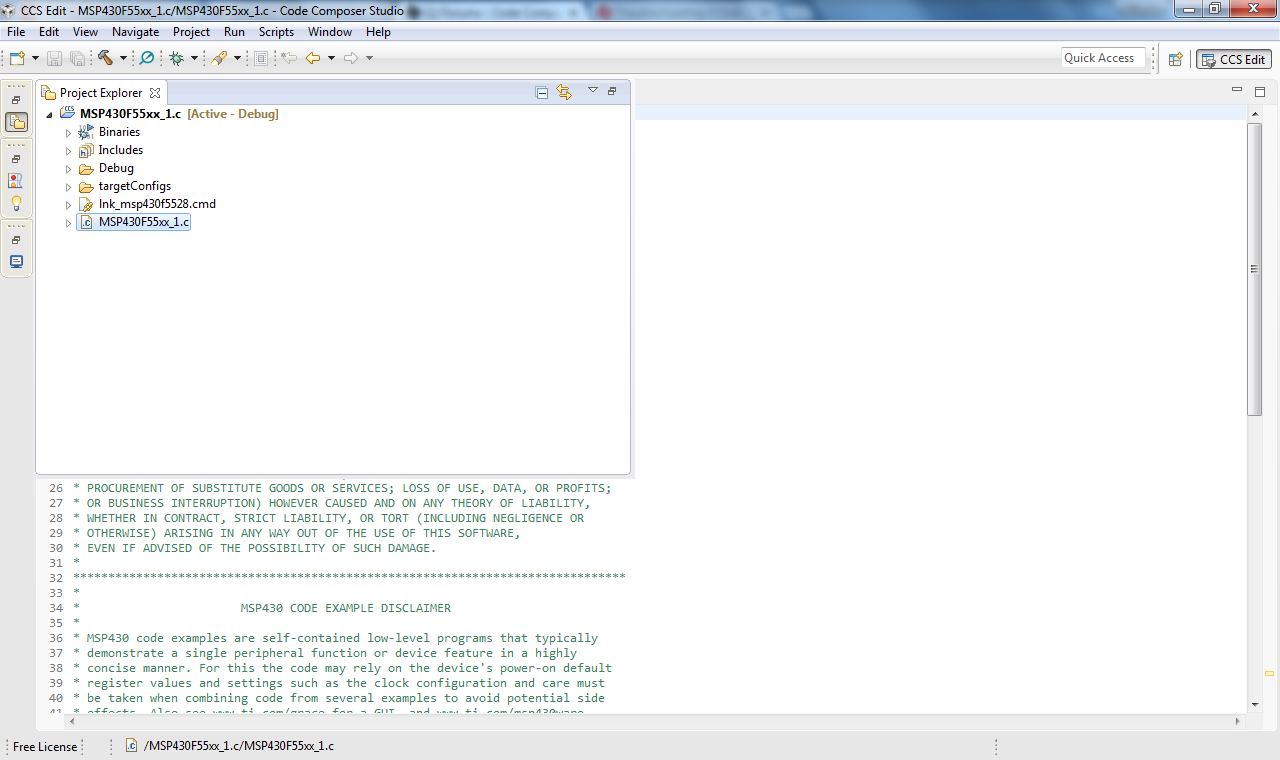Open the File menu

point(16,32)
